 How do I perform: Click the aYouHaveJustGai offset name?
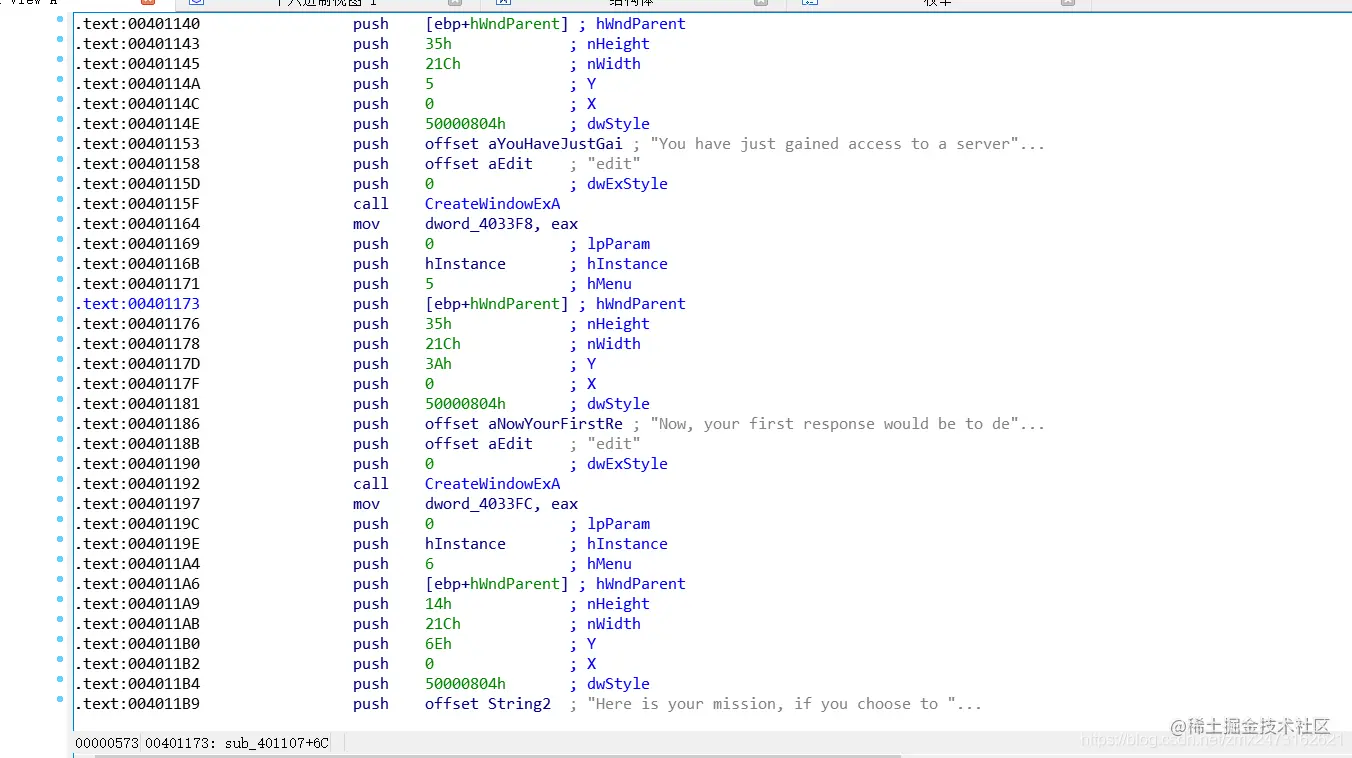555,144
